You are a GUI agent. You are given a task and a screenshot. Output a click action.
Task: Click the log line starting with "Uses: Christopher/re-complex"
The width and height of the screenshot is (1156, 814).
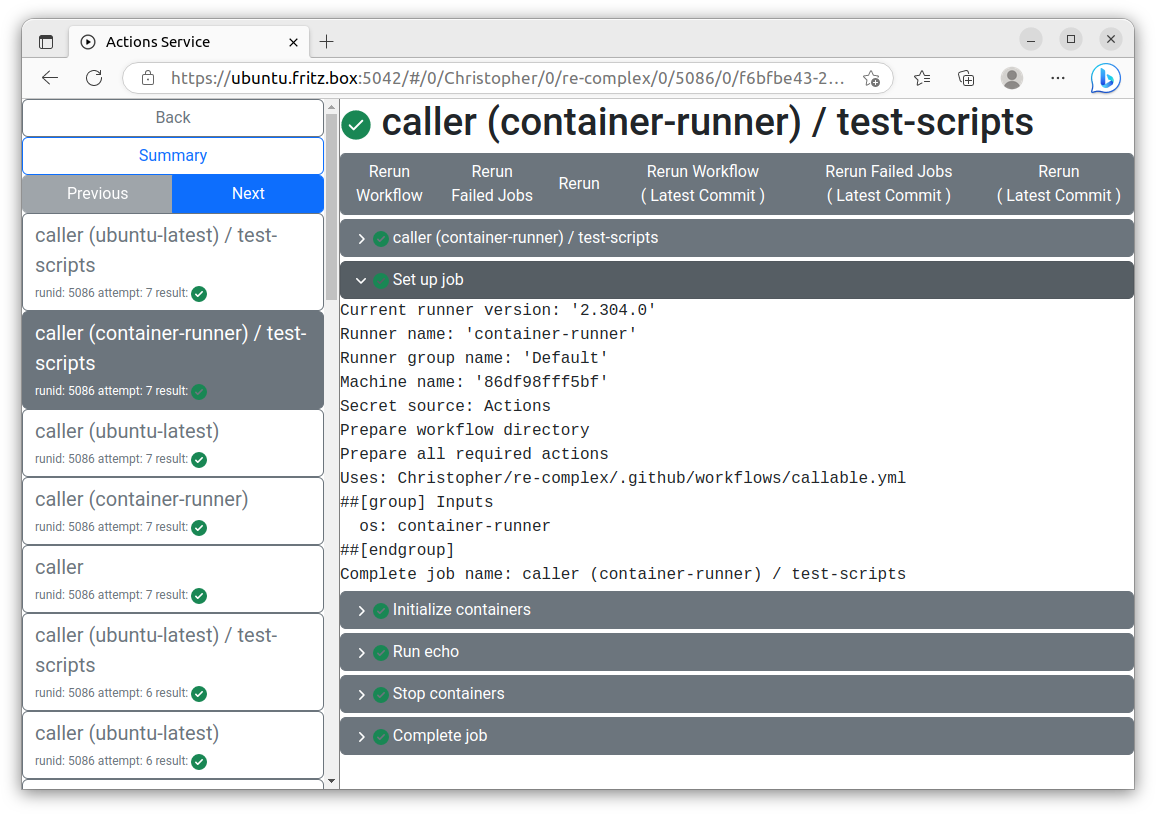[623, 478]
